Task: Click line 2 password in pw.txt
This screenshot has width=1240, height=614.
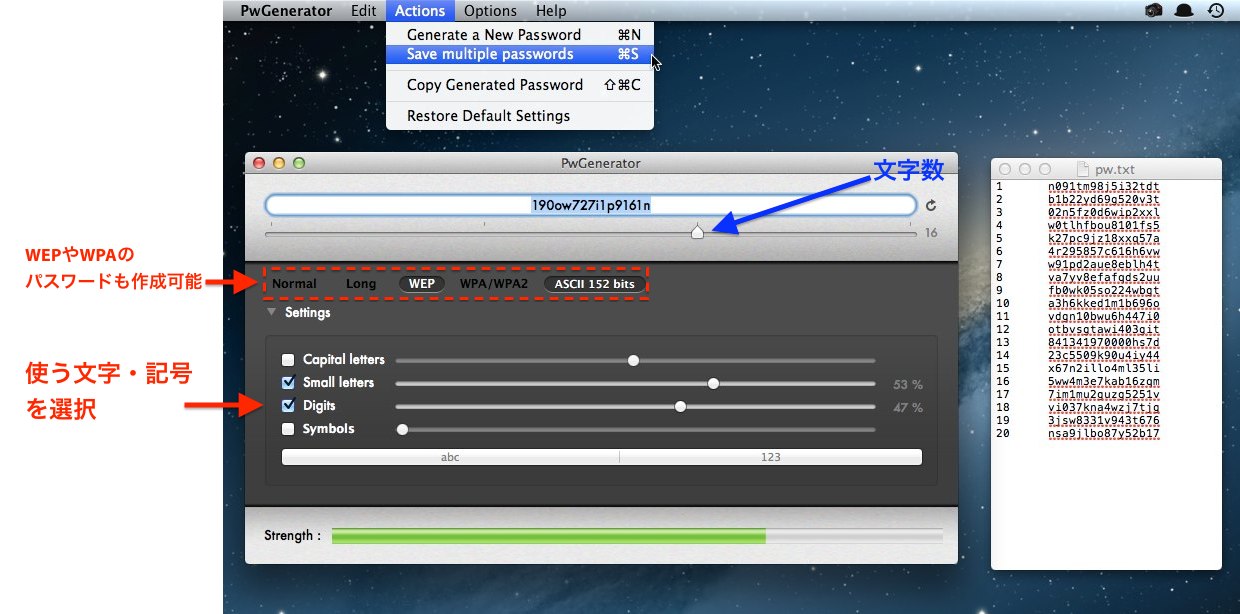Action: click(x=1104, y=200)
